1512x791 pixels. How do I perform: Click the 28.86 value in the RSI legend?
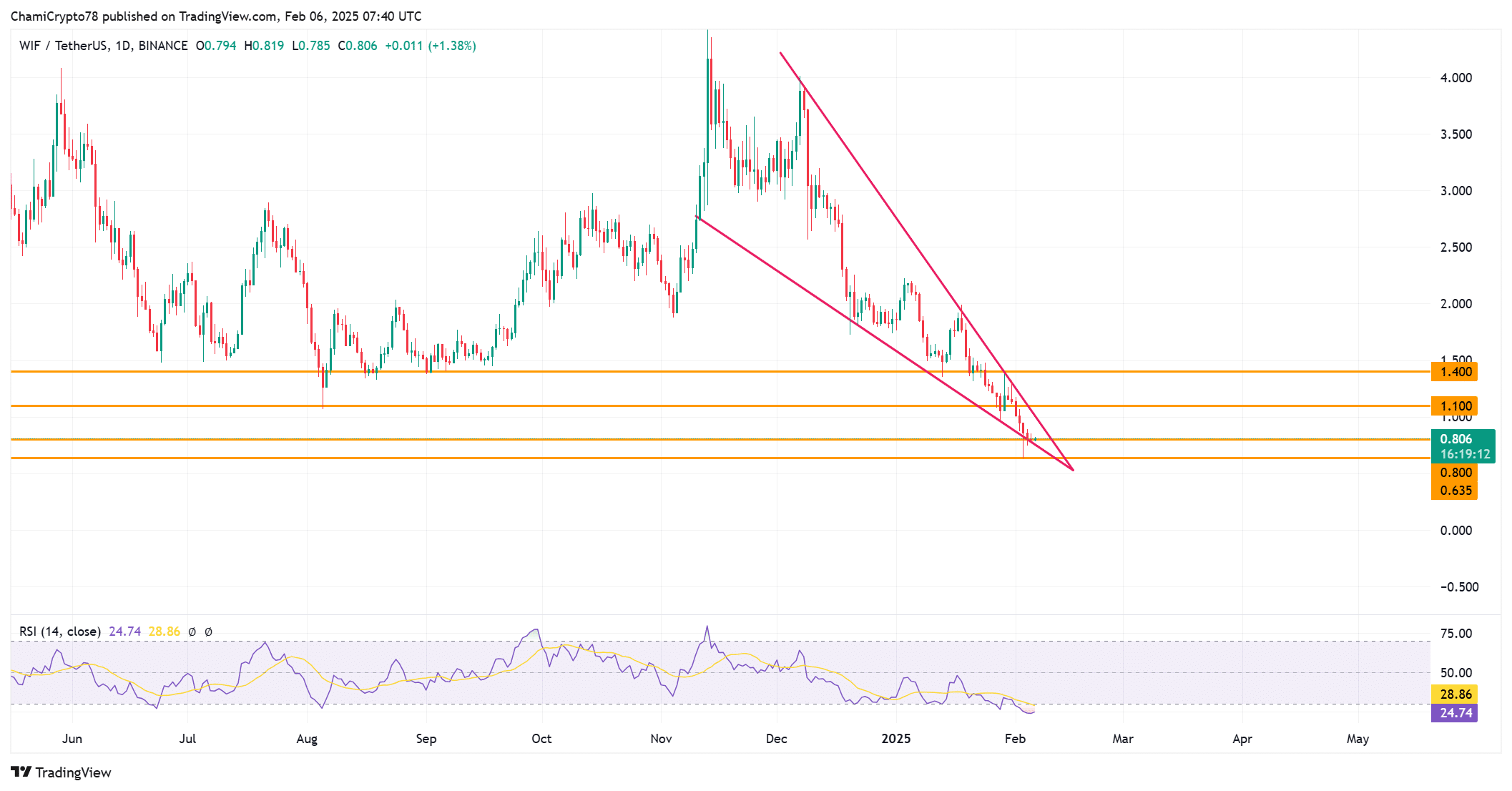pyautogui.click(x=165, y=632)
